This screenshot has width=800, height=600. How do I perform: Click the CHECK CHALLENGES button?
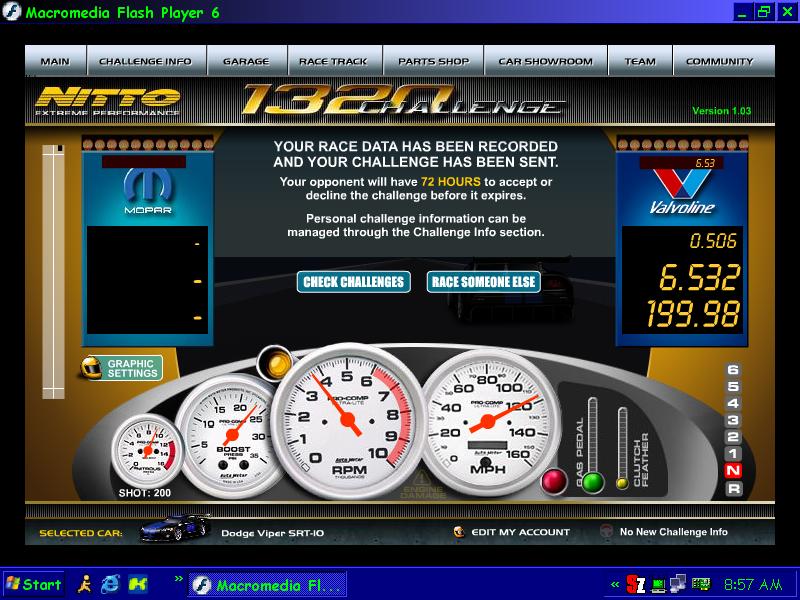click(x=354, y=282)
